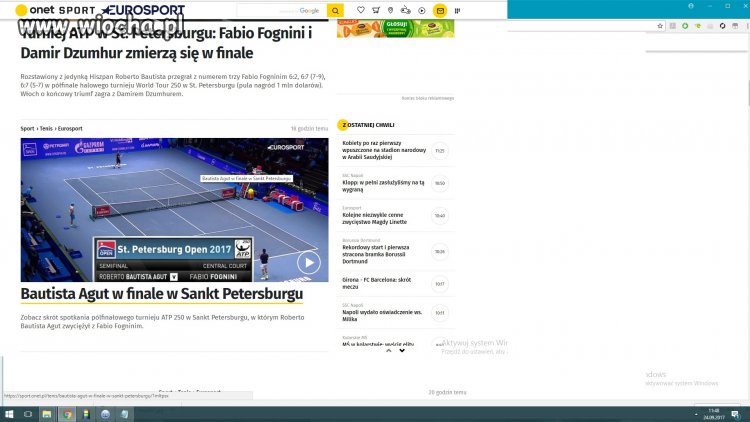Open news 'Kobiety po raz pierwszy wpuszczone na stadion'

(384, 150)
